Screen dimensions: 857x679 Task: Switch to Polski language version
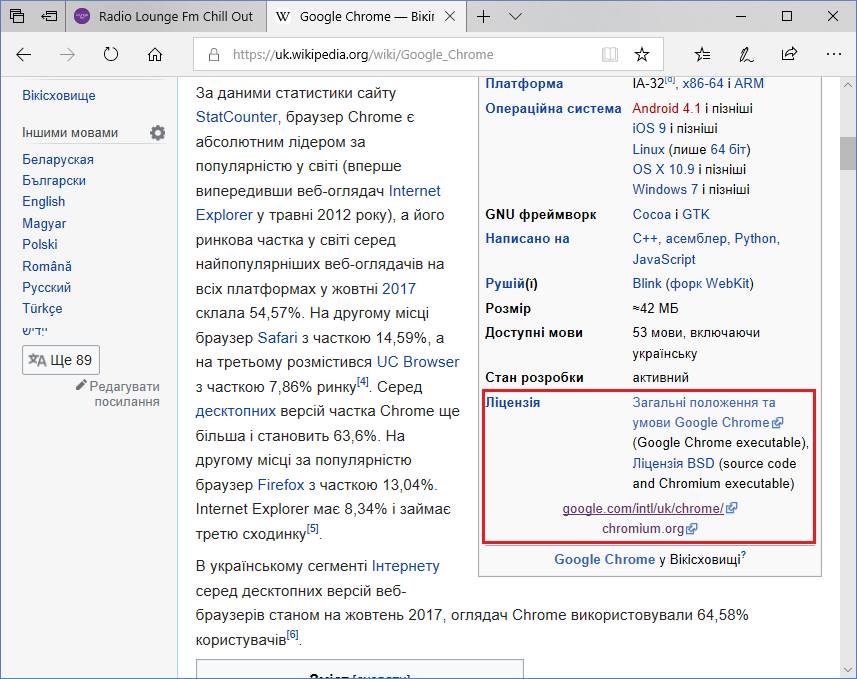(x=40, y=244)
